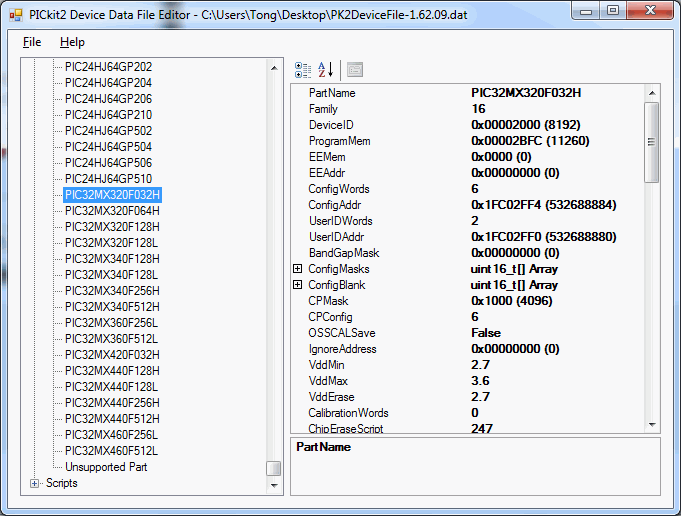This screenshot has width=681, height=516.
Task: Click the device tree scroll down arrow
Action: coord(274,485)
